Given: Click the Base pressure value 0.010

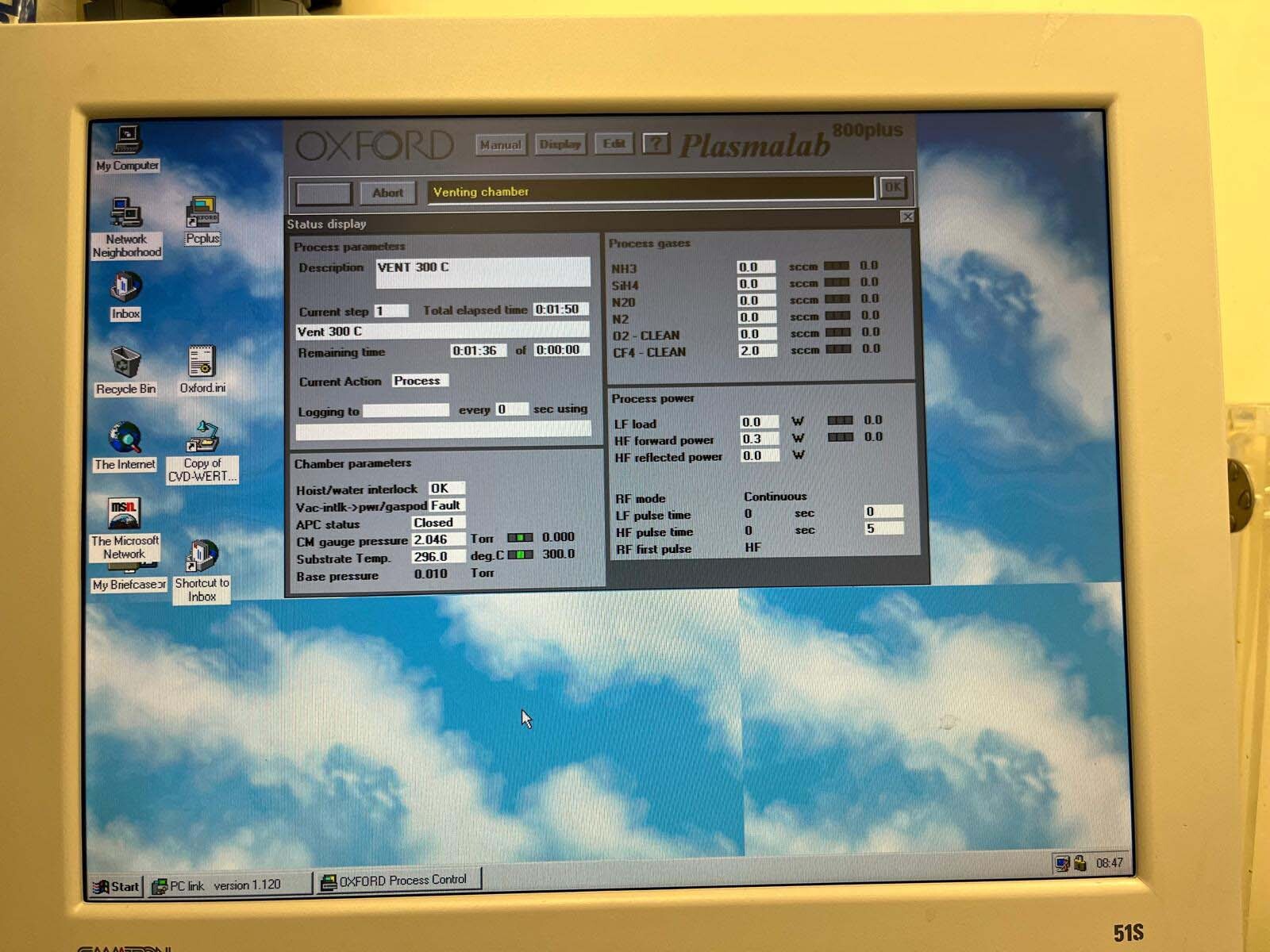Looking at the screenshot, I should tap(431, 574).
